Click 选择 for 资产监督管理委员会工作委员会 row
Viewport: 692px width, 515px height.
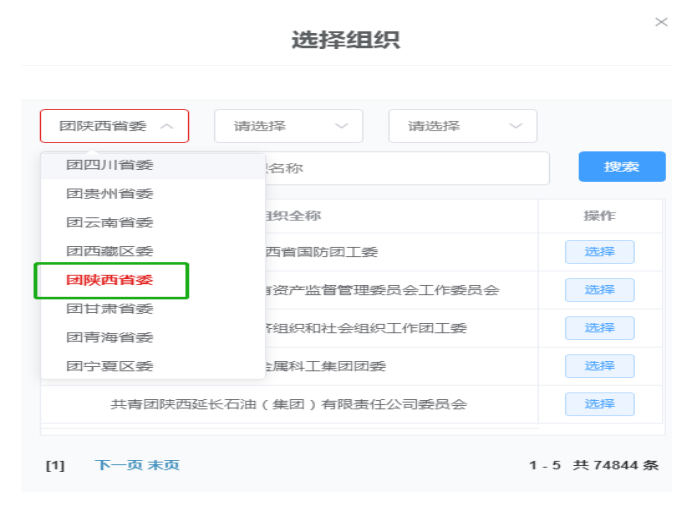tap(599, 290)
